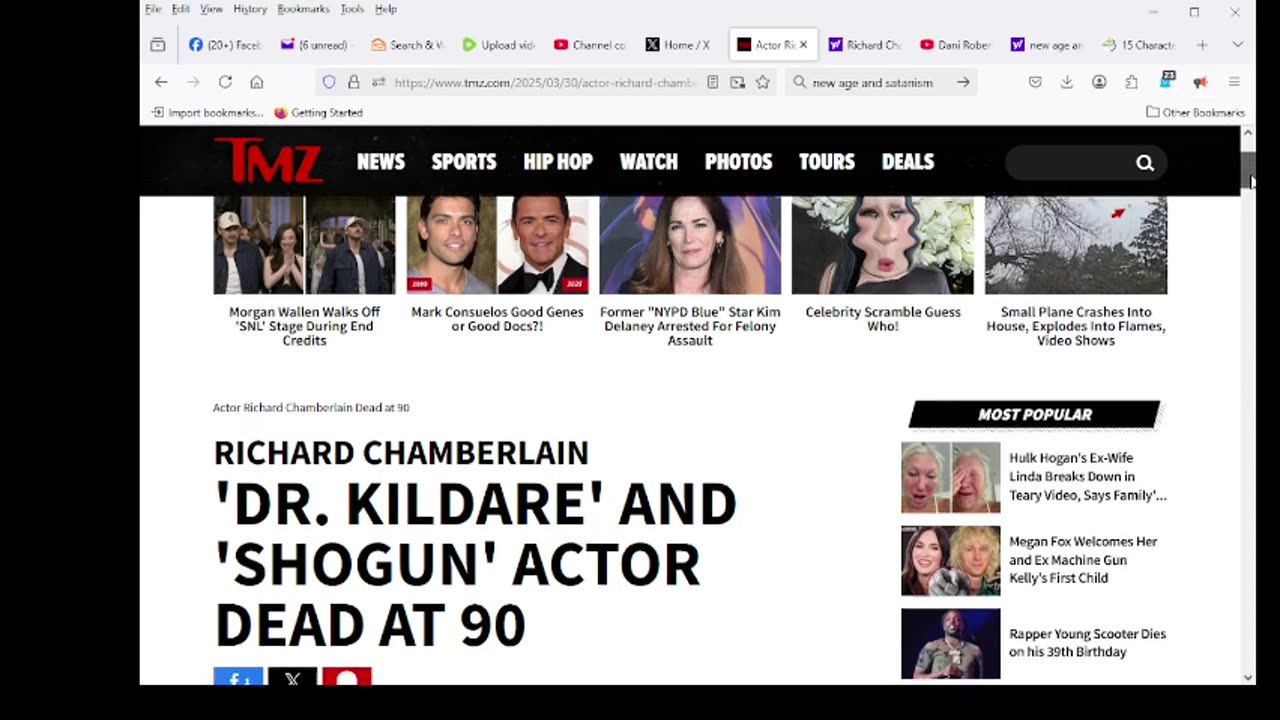Open the TMZ TOURS section
The image size is (1280, 720).
click(827, 162)
